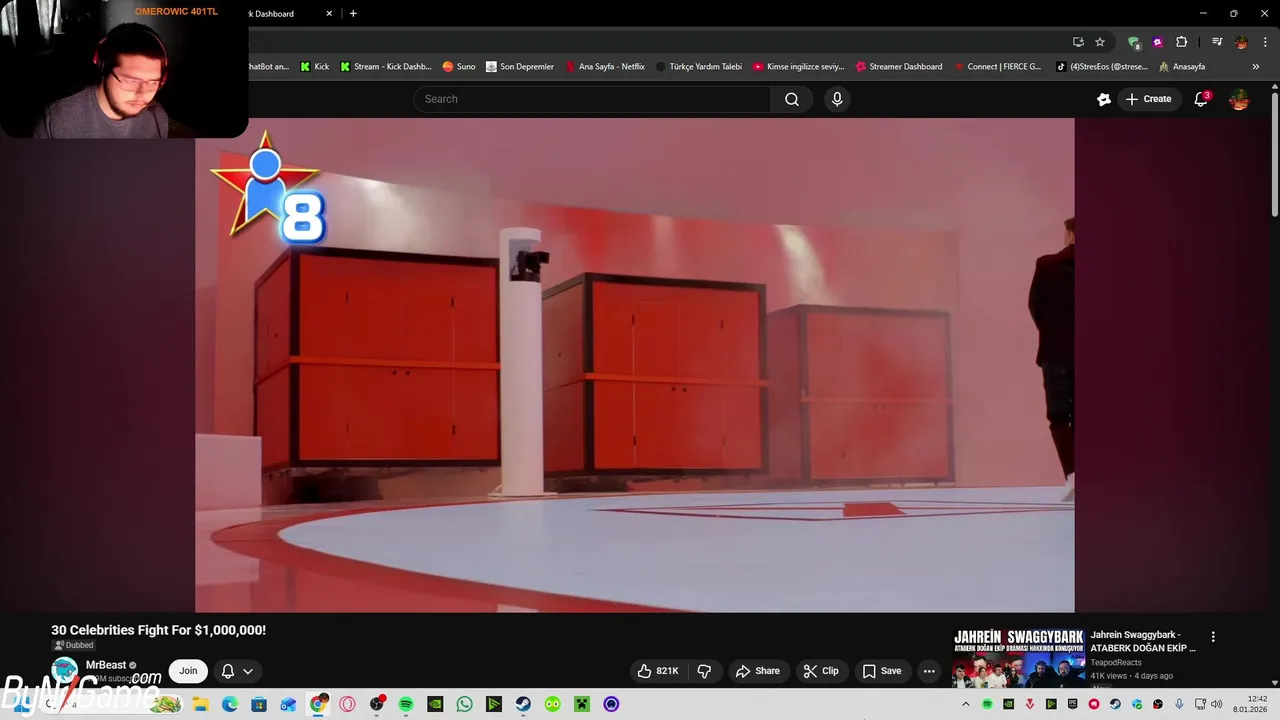Close the Dashboard browser tab

330,14
